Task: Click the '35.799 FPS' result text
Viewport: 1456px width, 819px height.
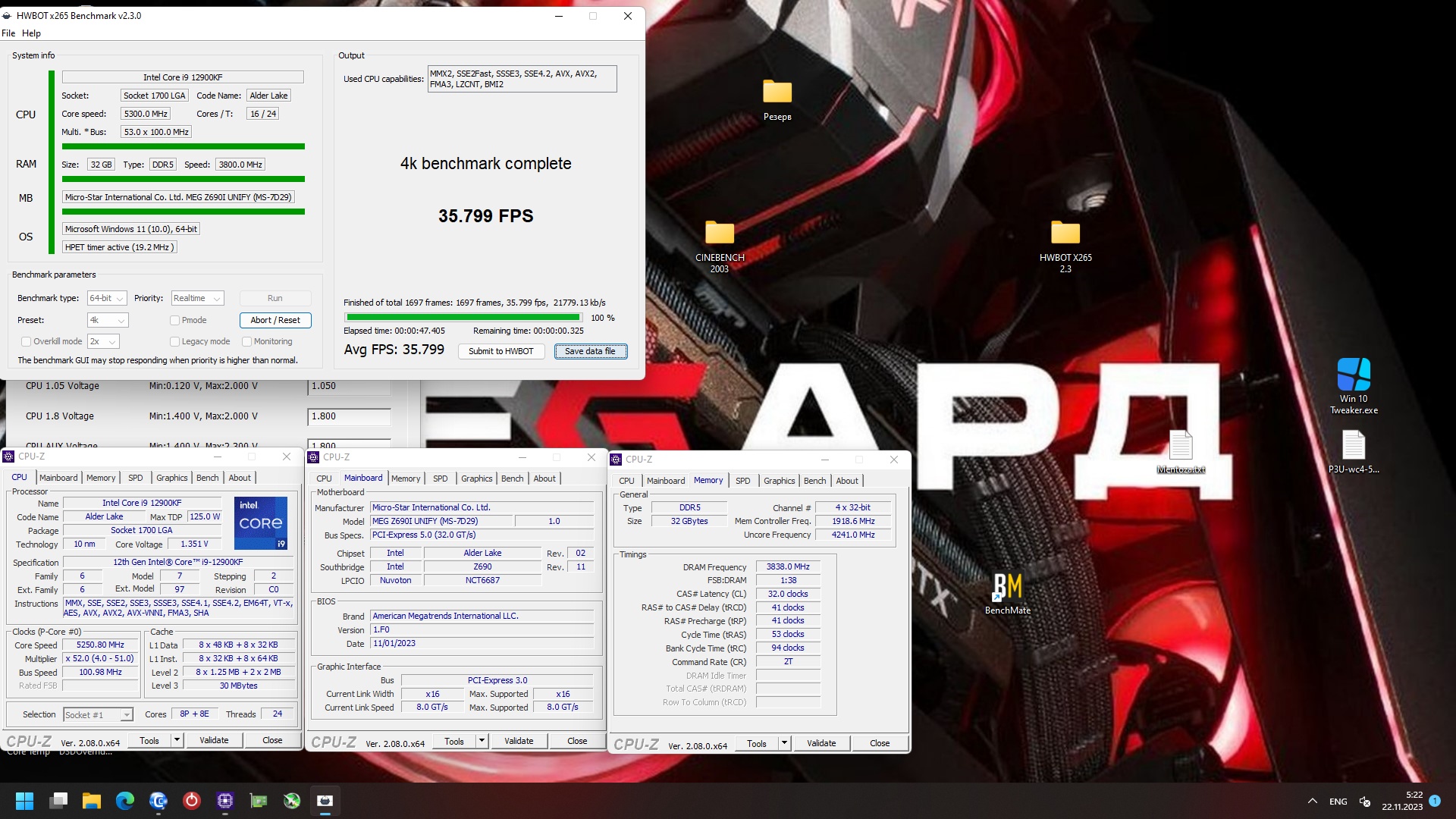Action: pos(485,216)
